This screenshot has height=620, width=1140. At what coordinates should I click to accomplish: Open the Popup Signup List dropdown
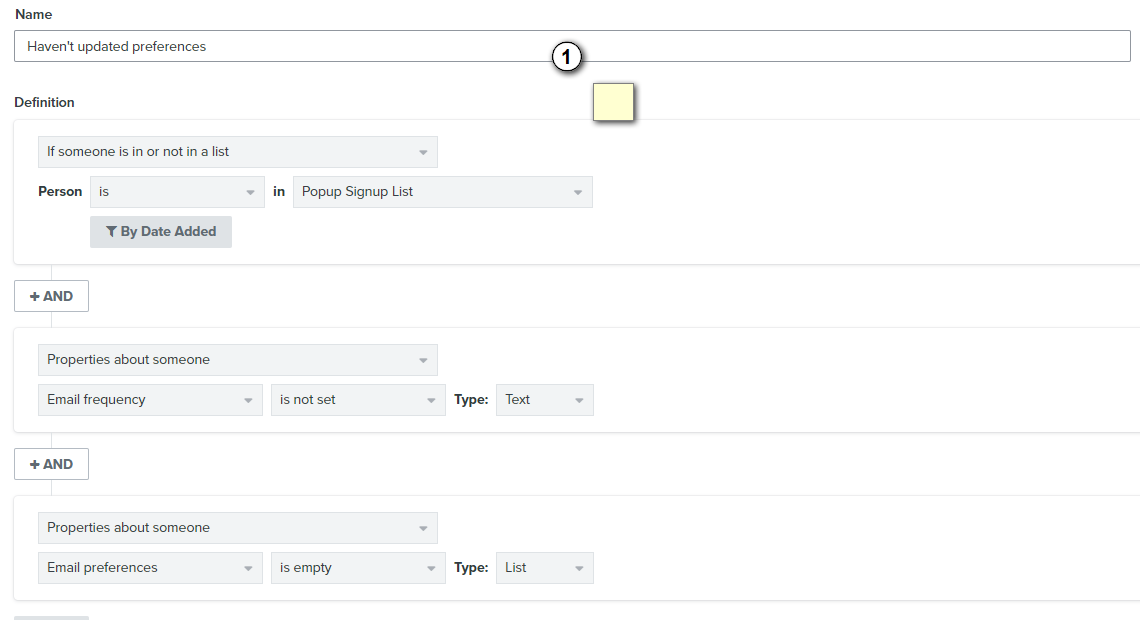tap(443, 192)
